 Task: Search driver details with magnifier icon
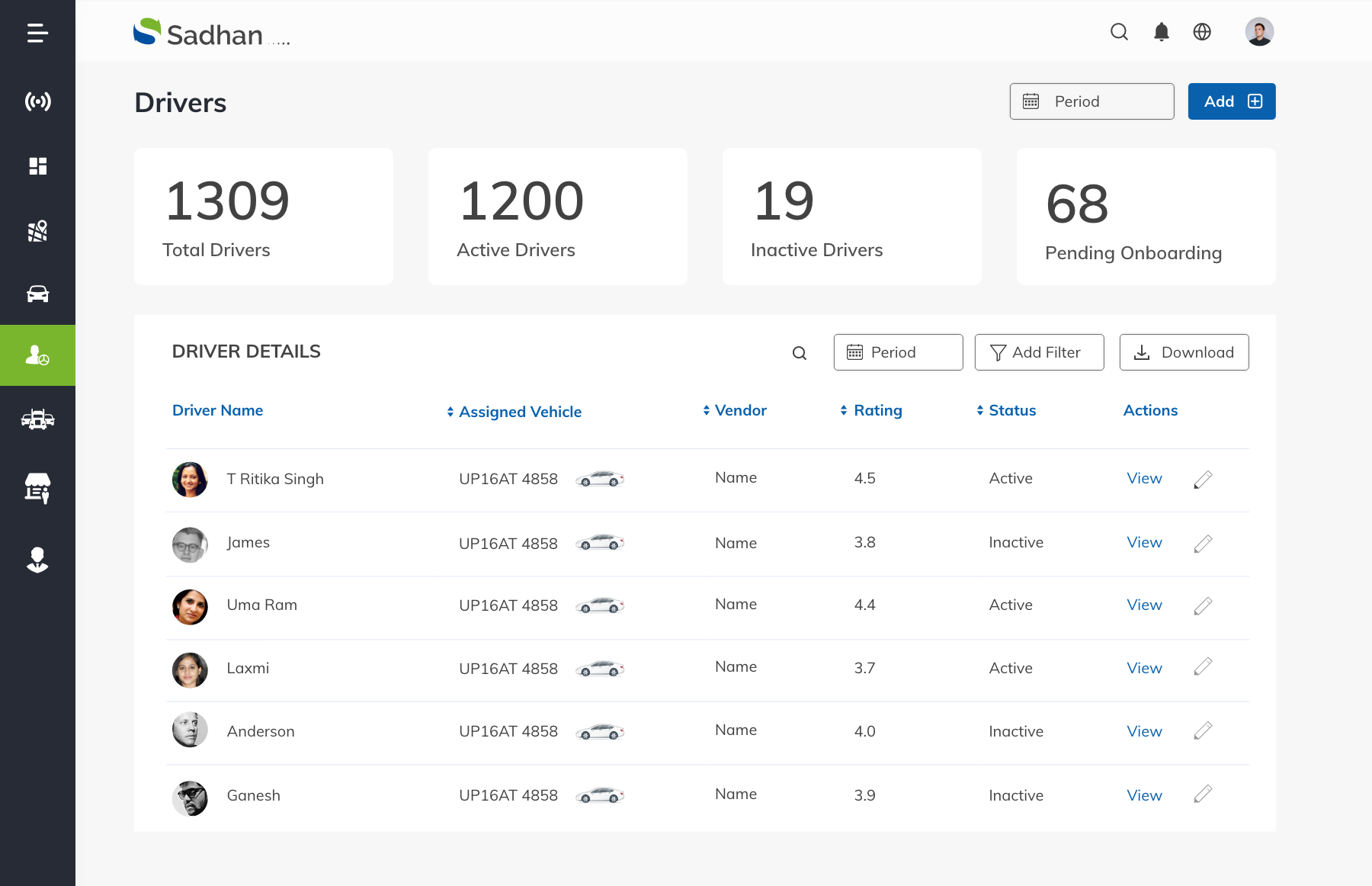pos(799,353)
